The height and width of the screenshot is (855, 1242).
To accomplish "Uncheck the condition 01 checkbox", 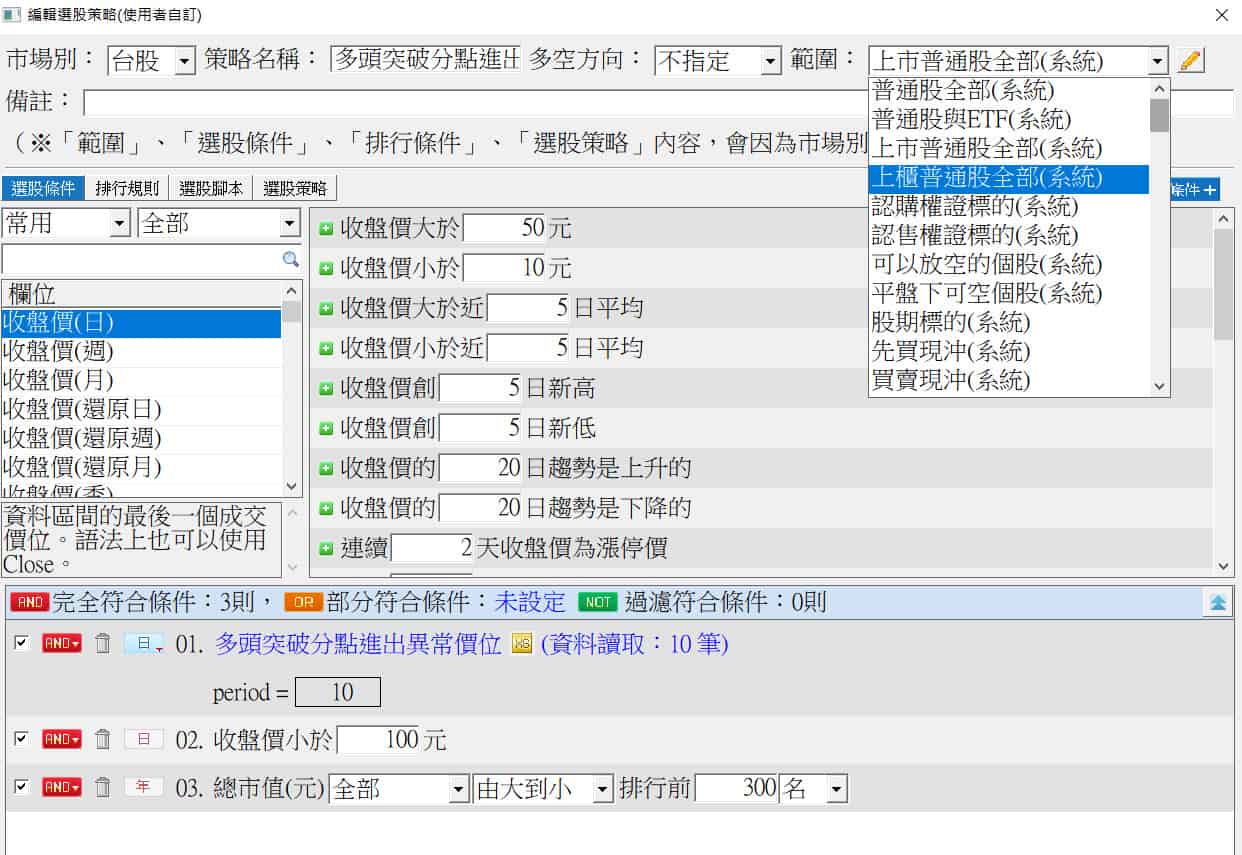I will (21, 643).
